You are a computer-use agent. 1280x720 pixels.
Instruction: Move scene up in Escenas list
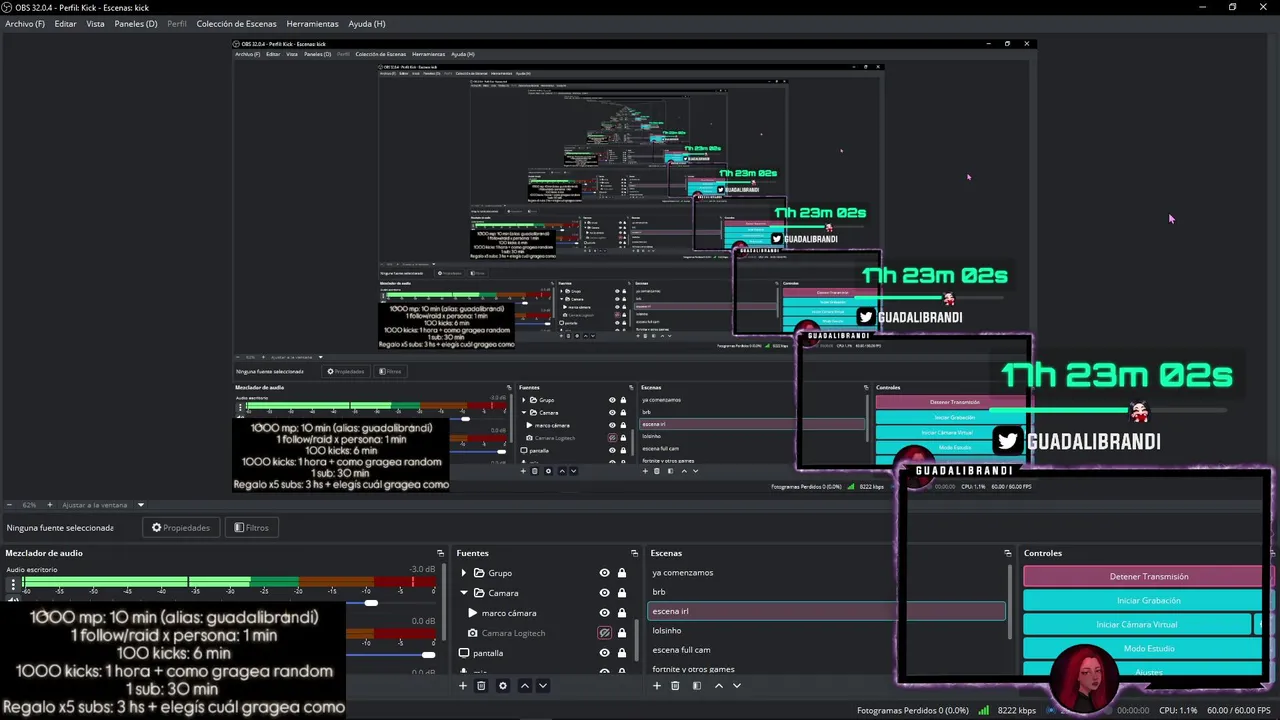coord(718,686)
